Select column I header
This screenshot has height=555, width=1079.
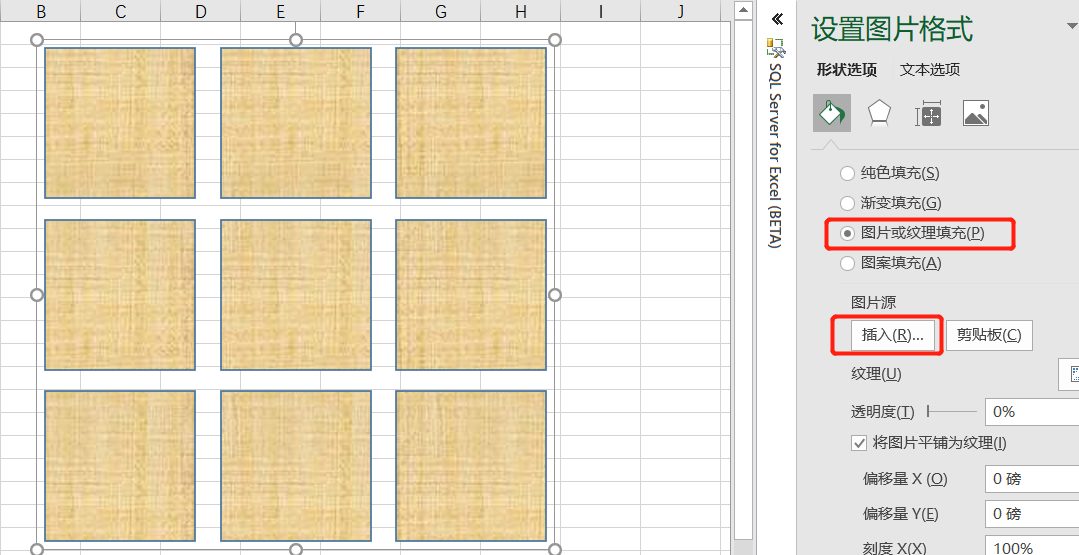pos(600,11)
